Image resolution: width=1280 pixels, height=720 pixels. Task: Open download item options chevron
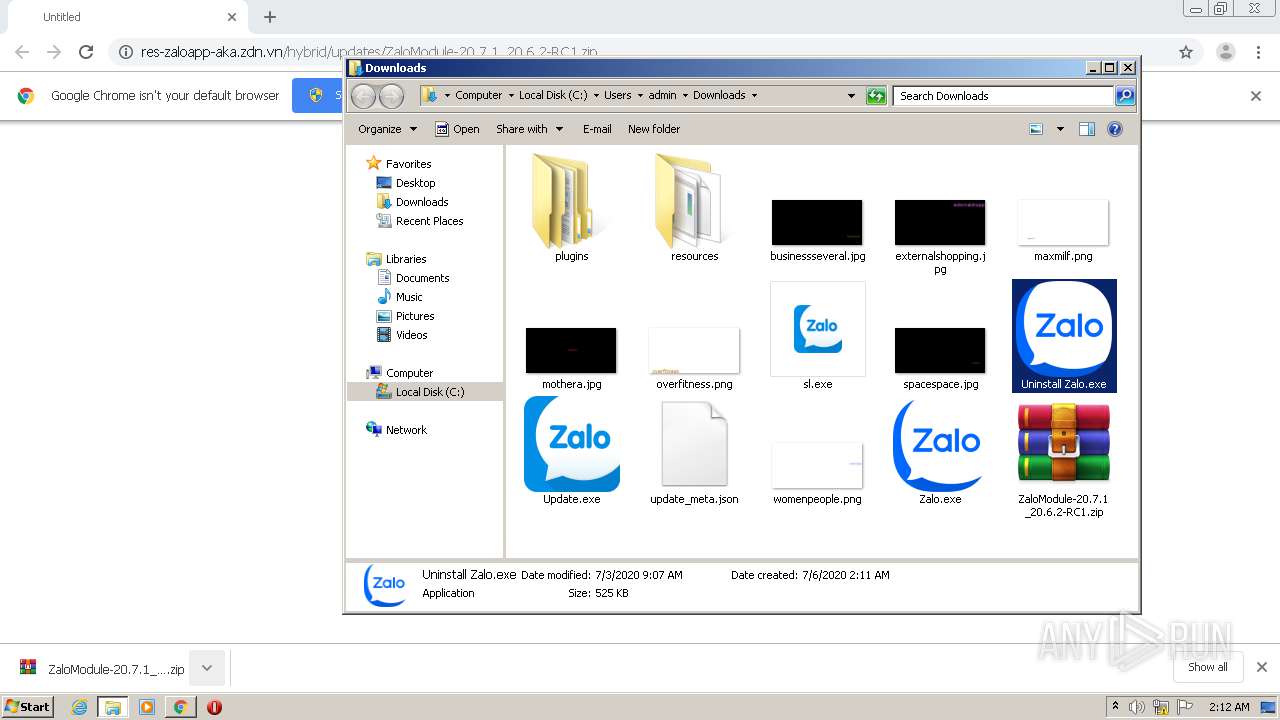click(207, 668)
